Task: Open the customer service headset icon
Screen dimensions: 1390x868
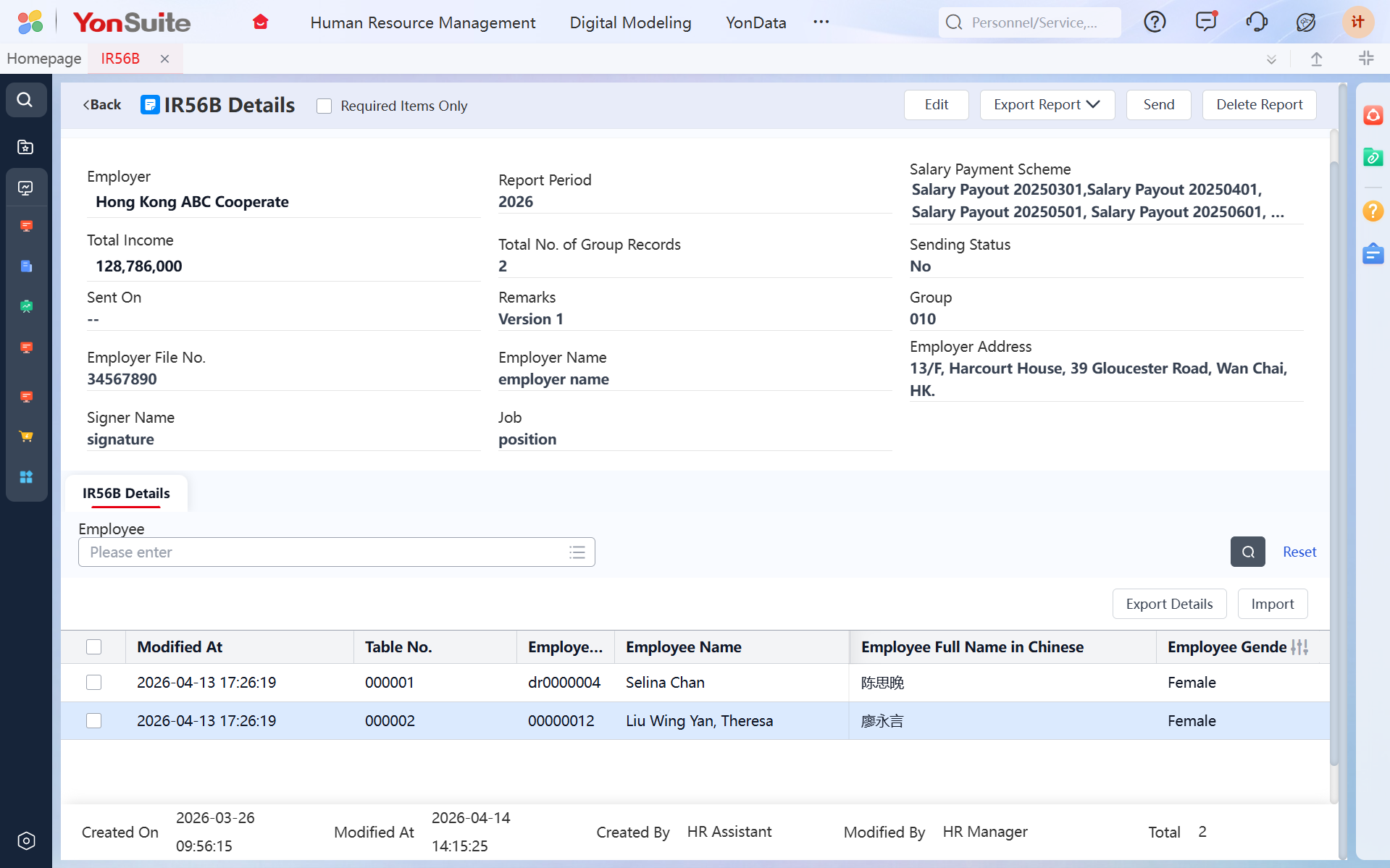Action: [x=1257, y=22]
